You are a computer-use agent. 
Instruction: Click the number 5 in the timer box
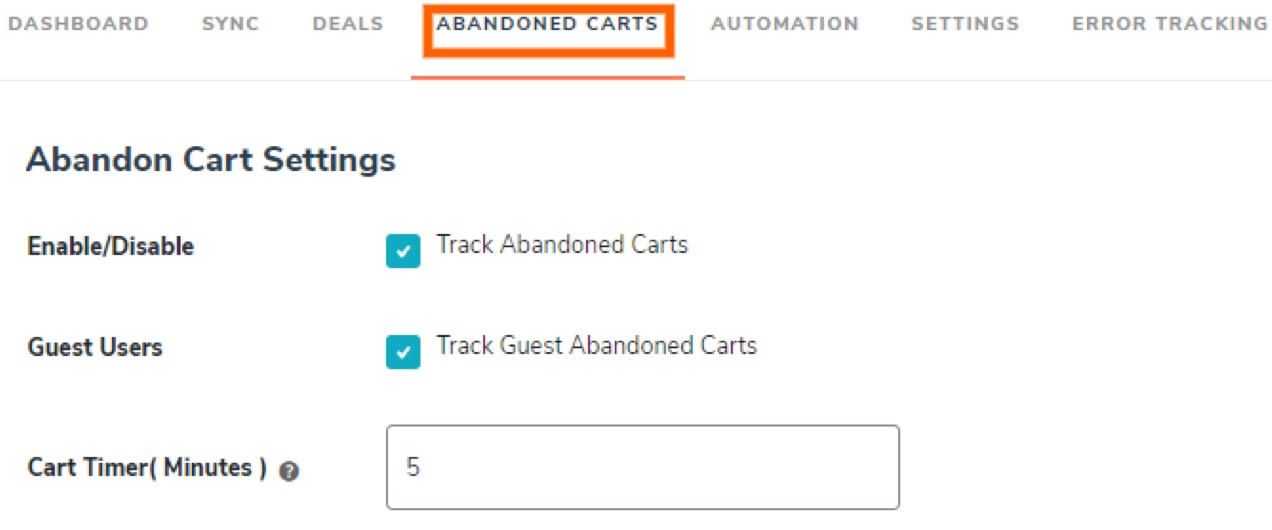click(413, 468)
